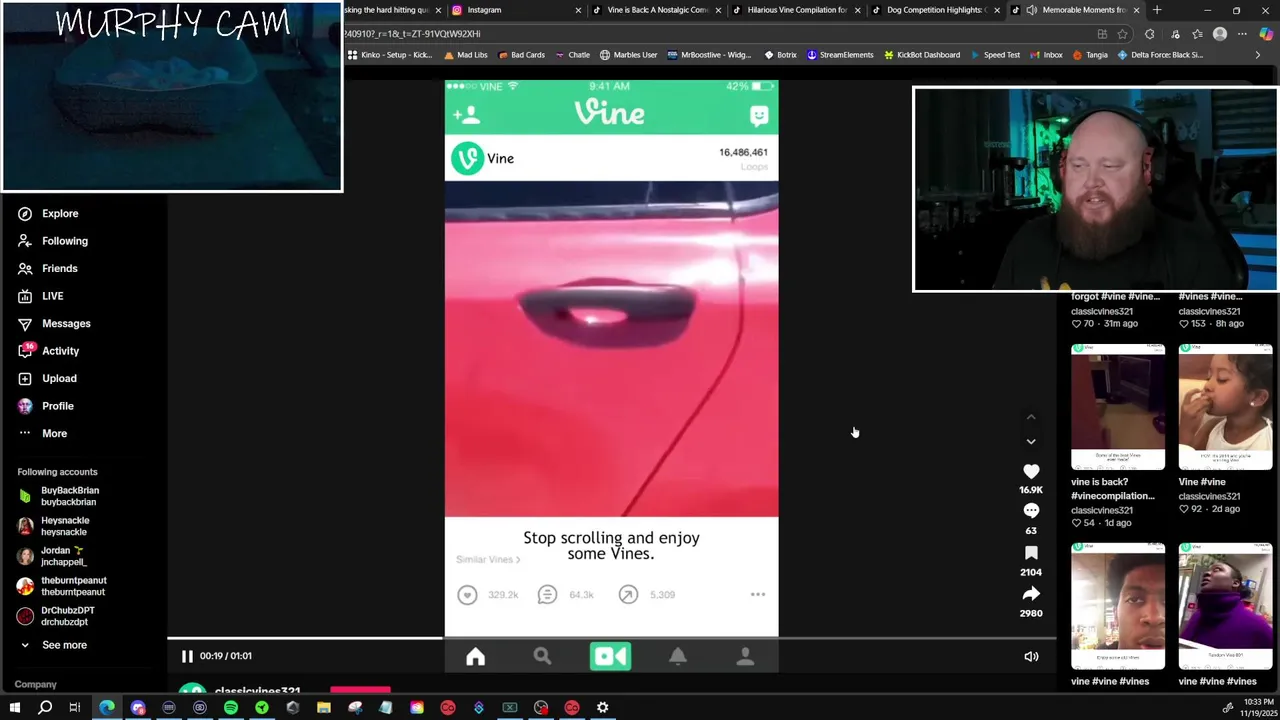Open Gmail Inbox bookmark
The width and height of the screenshot is (1280, 720).
coord(1045,55)
